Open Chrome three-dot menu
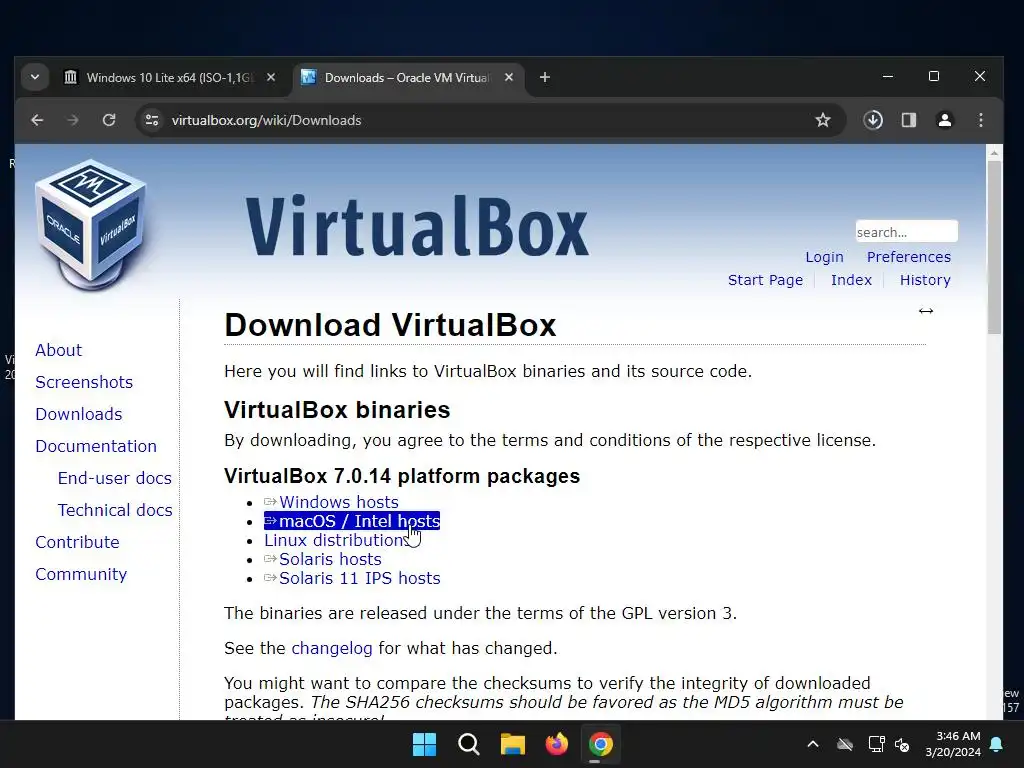This screenshot has height=768, width=1024. 981,120
